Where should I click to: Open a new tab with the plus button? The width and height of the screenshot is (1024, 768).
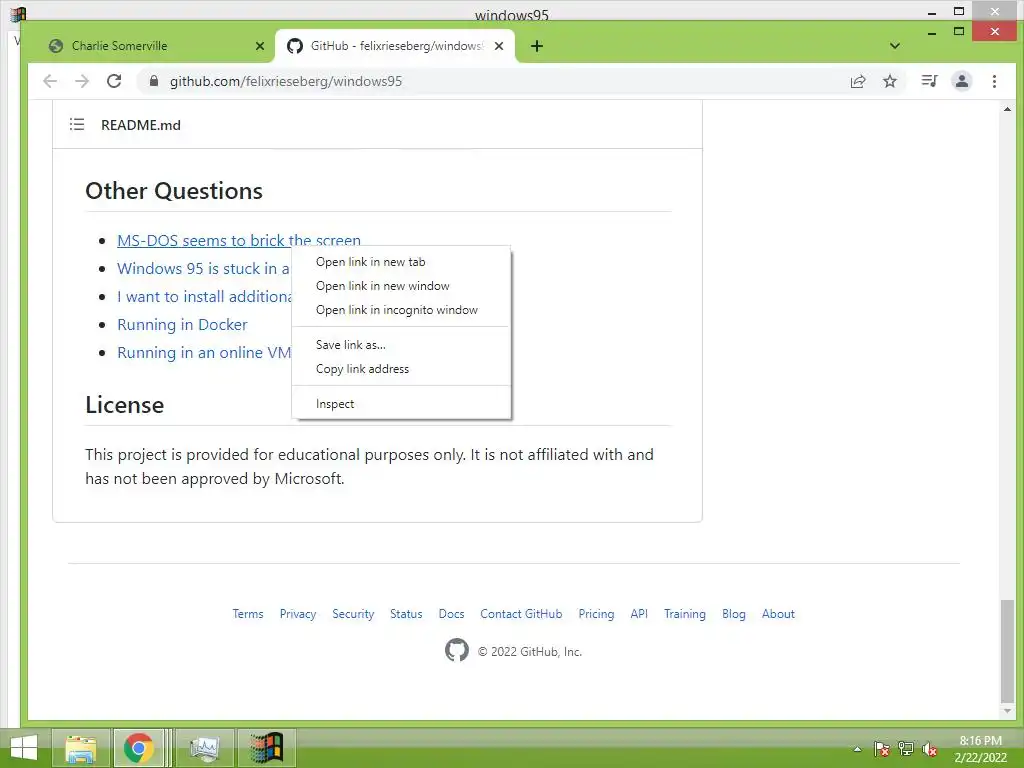[x=537, y=46]
